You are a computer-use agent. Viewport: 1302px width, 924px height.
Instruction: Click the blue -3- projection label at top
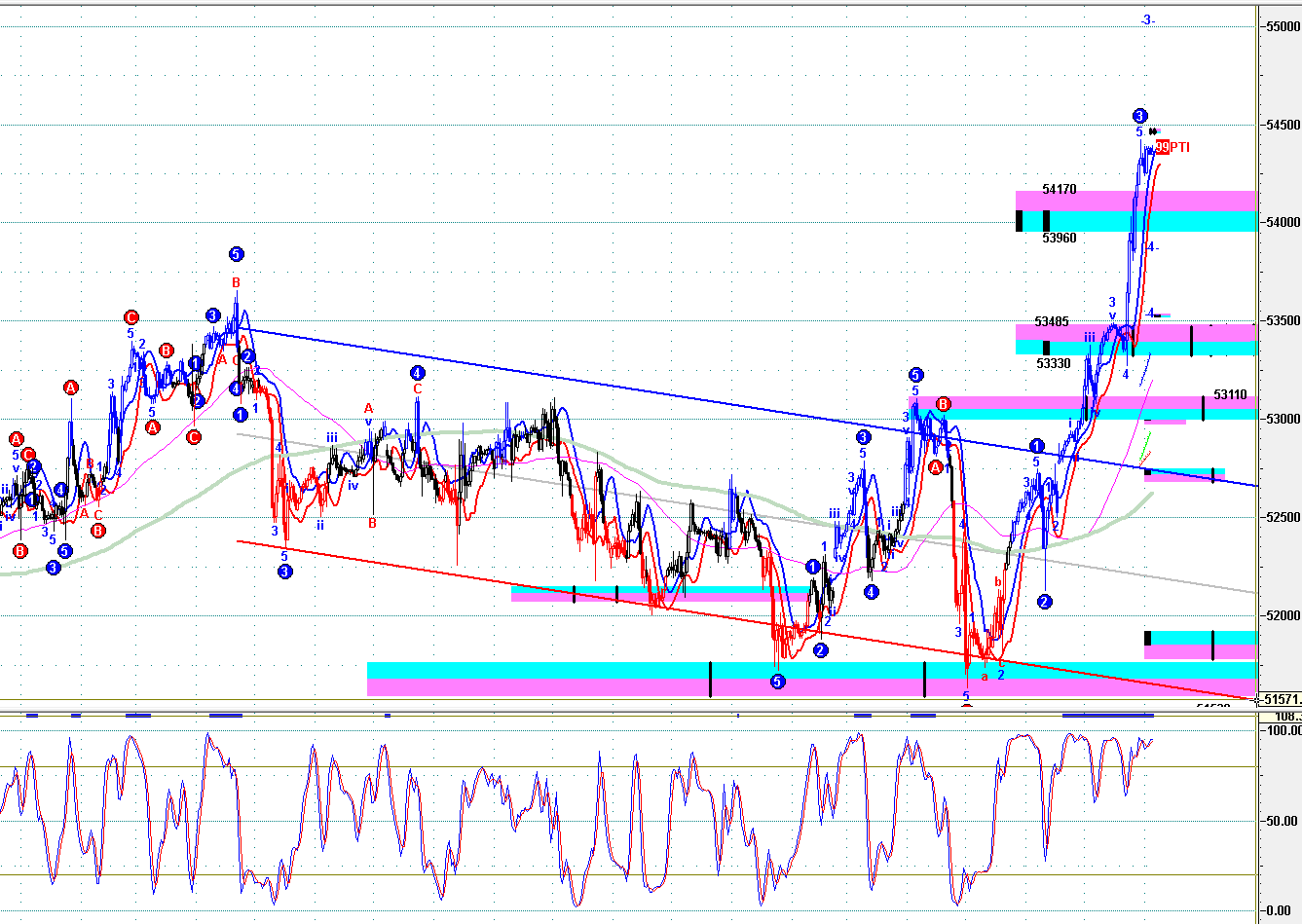pyautogui.click(x=1148, y=19)
